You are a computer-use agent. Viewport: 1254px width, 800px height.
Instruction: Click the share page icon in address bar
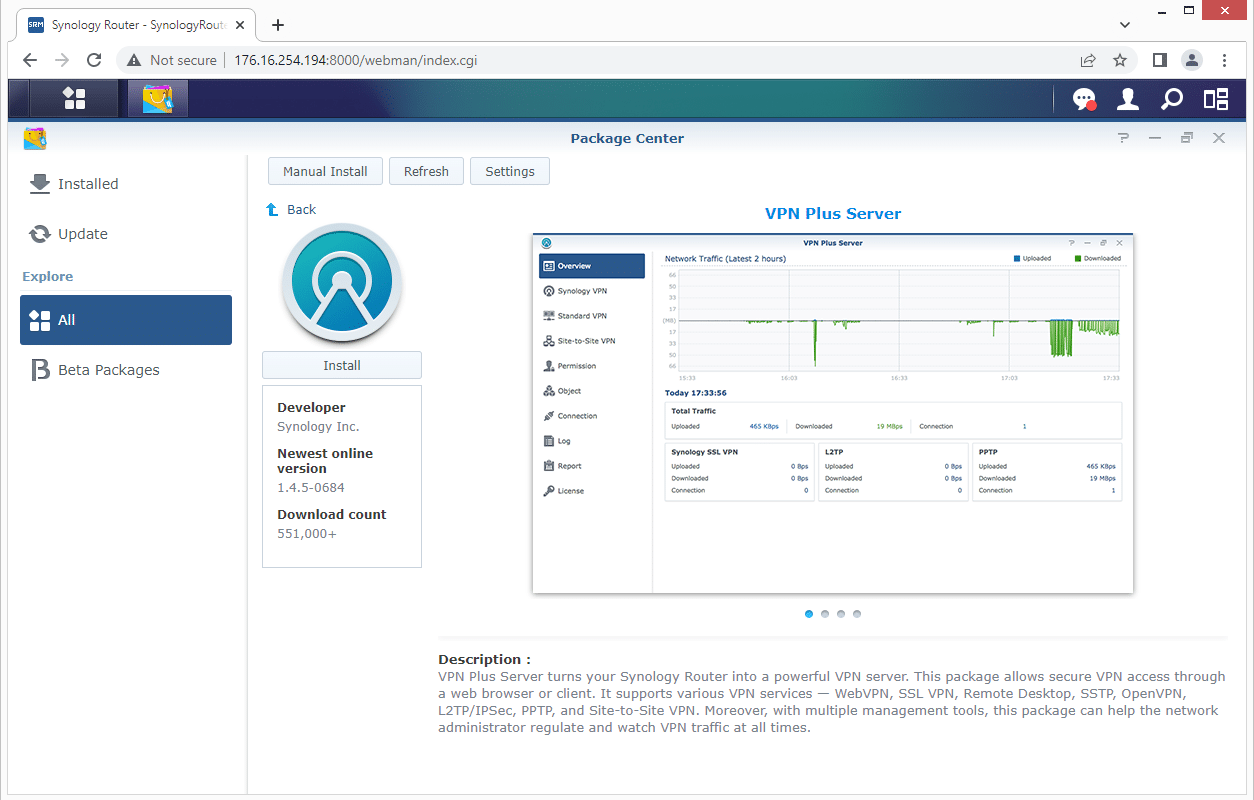[x=1088, y=60]
